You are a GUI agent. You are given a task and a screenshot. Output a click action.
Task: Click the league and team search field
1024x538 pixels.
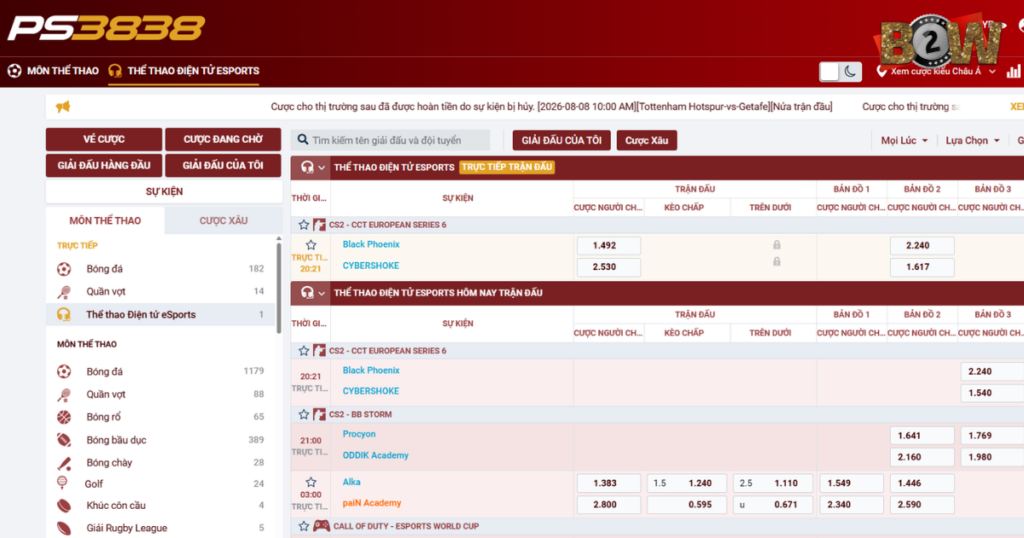pos(391,140)
